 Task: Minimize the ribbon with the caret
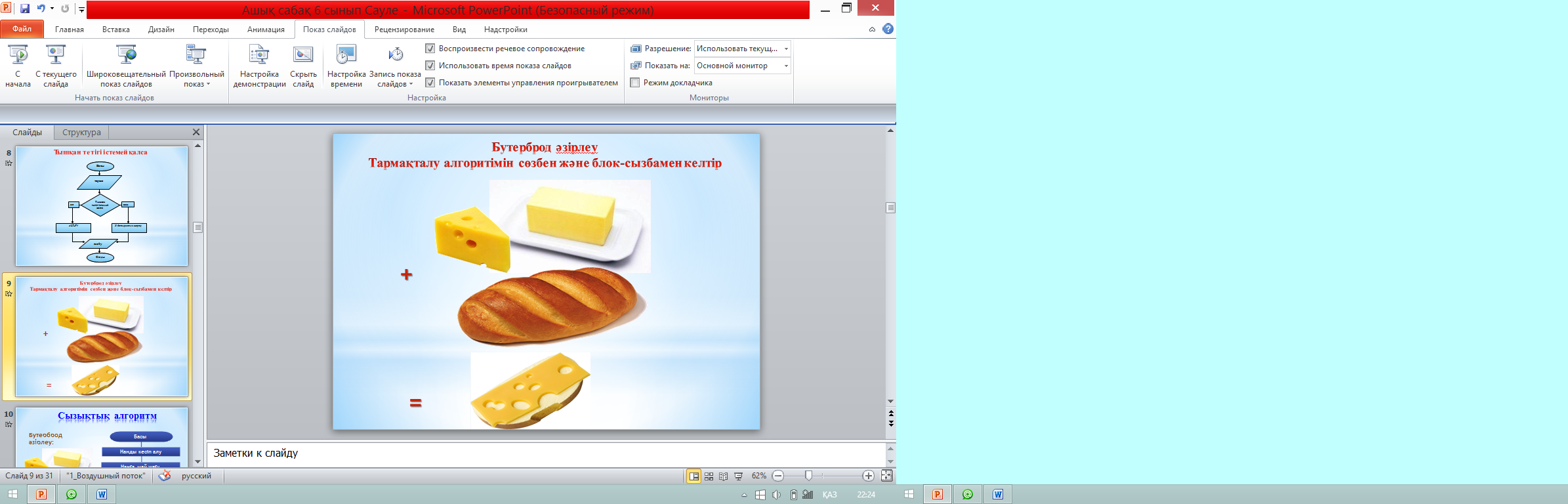point(872,29)
